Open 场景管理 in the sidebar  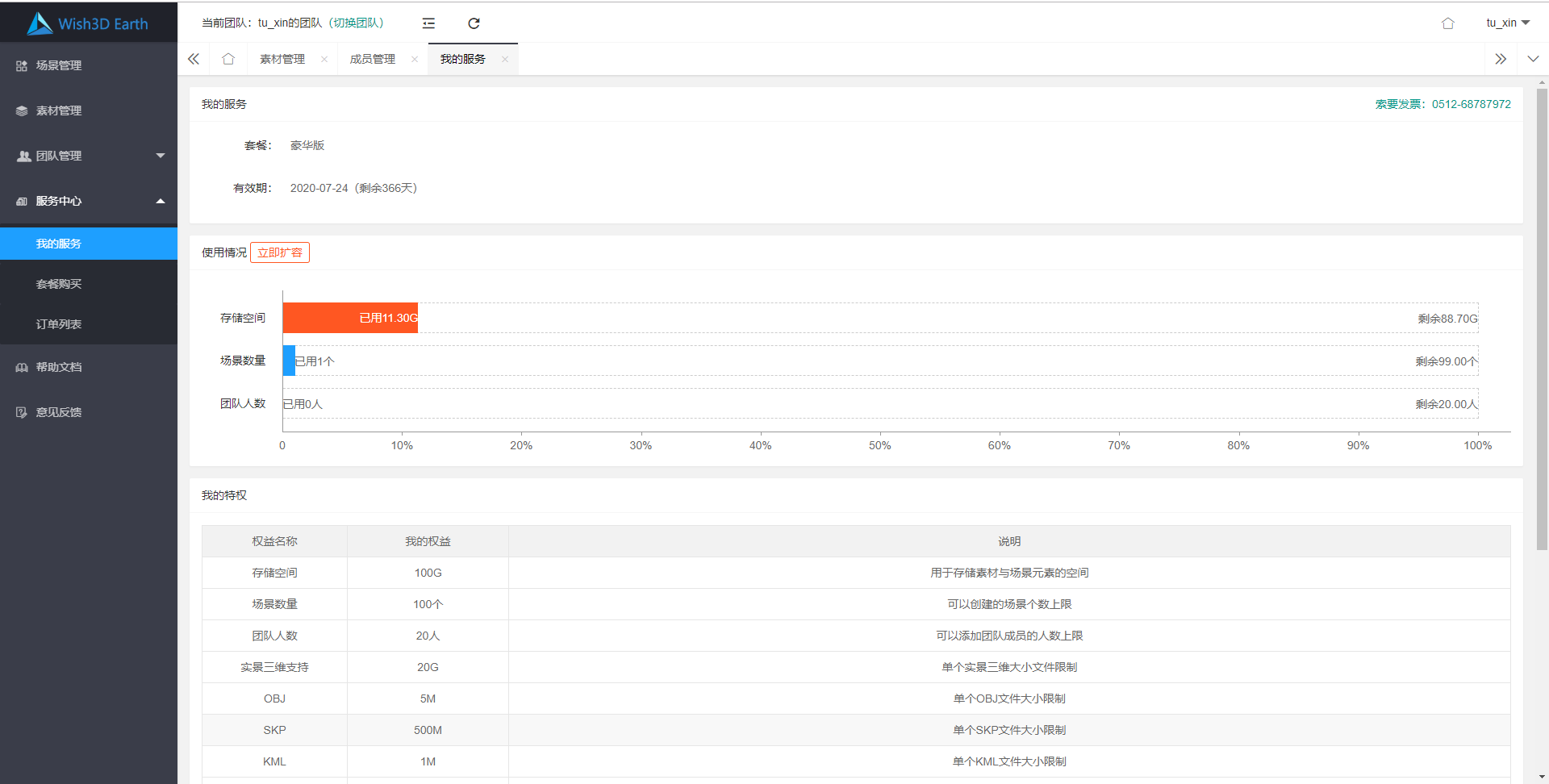[x=59, y=65]
